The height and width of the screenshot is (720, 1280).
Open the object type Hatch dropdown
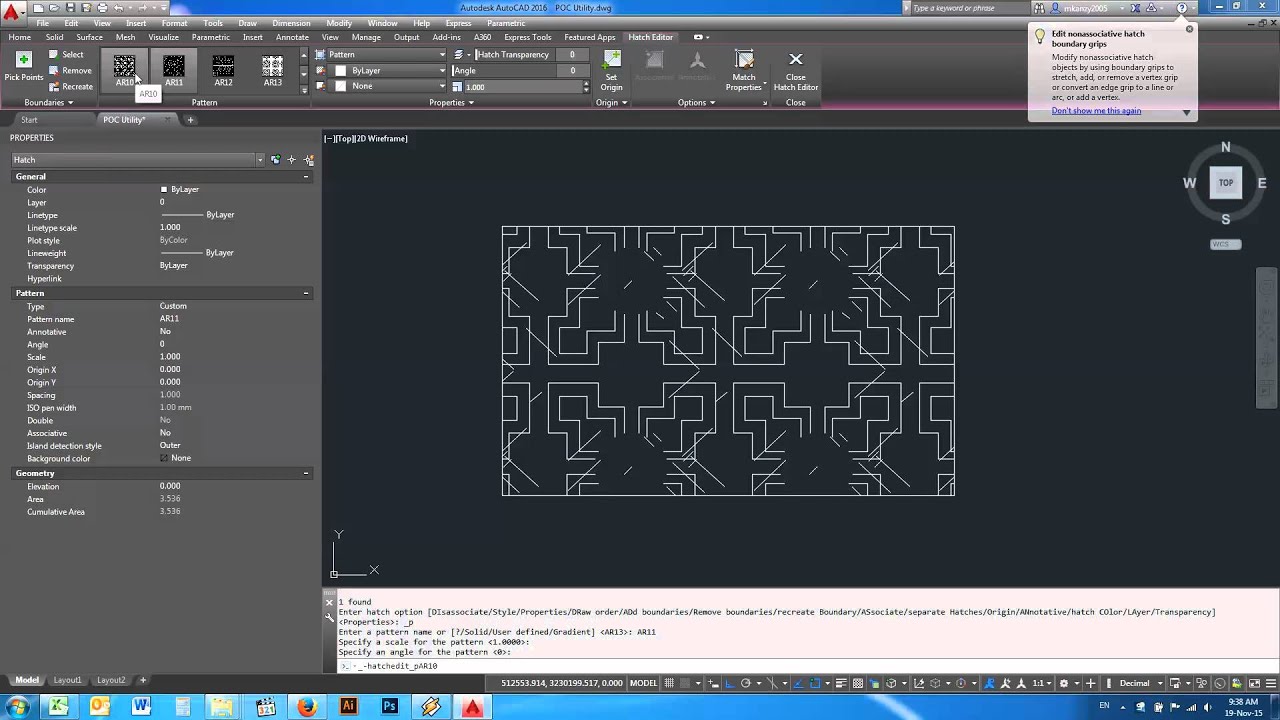(x=138, y=160)
